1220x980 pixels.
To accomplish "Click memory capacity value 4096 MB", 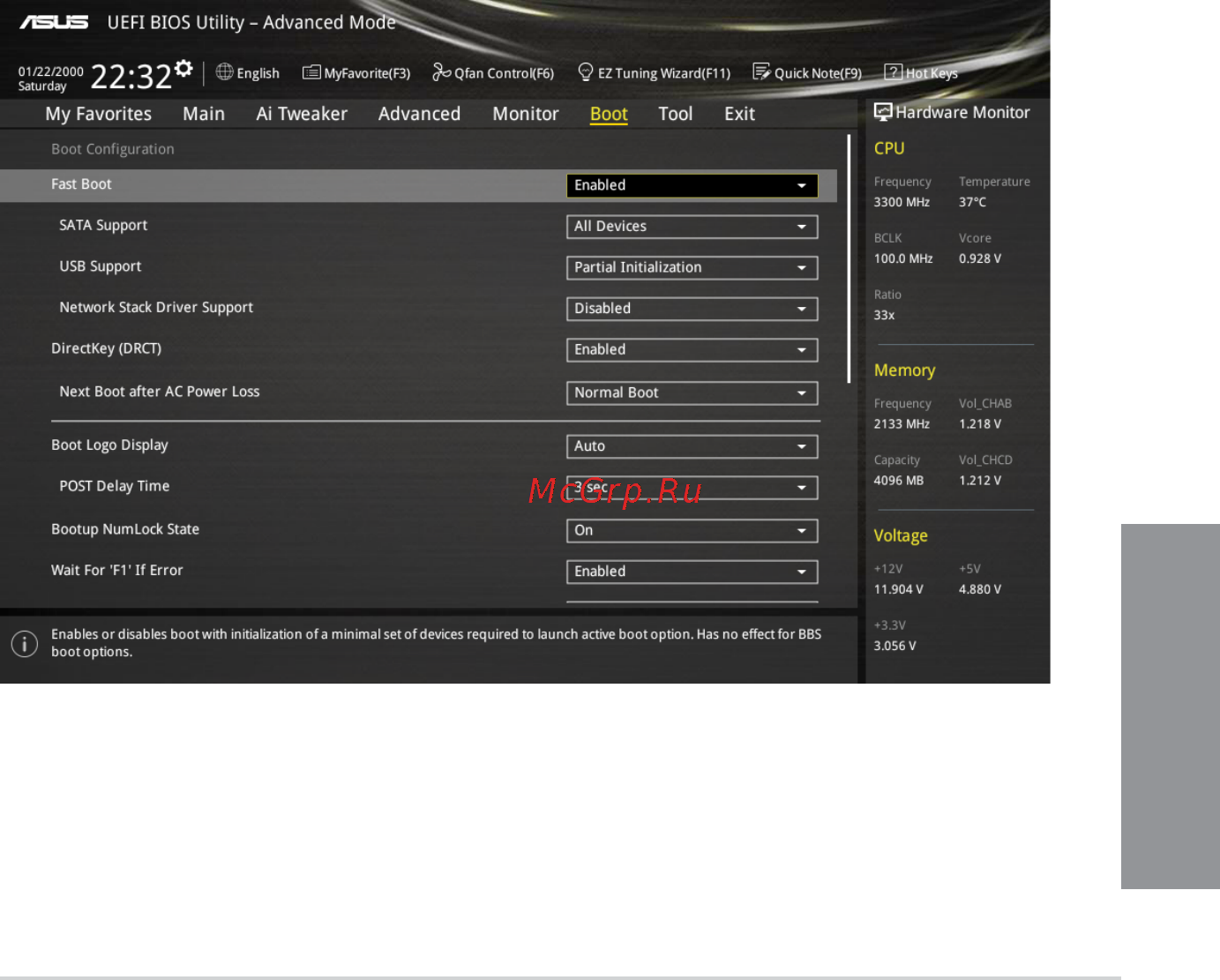I will (x=899, y=481).
